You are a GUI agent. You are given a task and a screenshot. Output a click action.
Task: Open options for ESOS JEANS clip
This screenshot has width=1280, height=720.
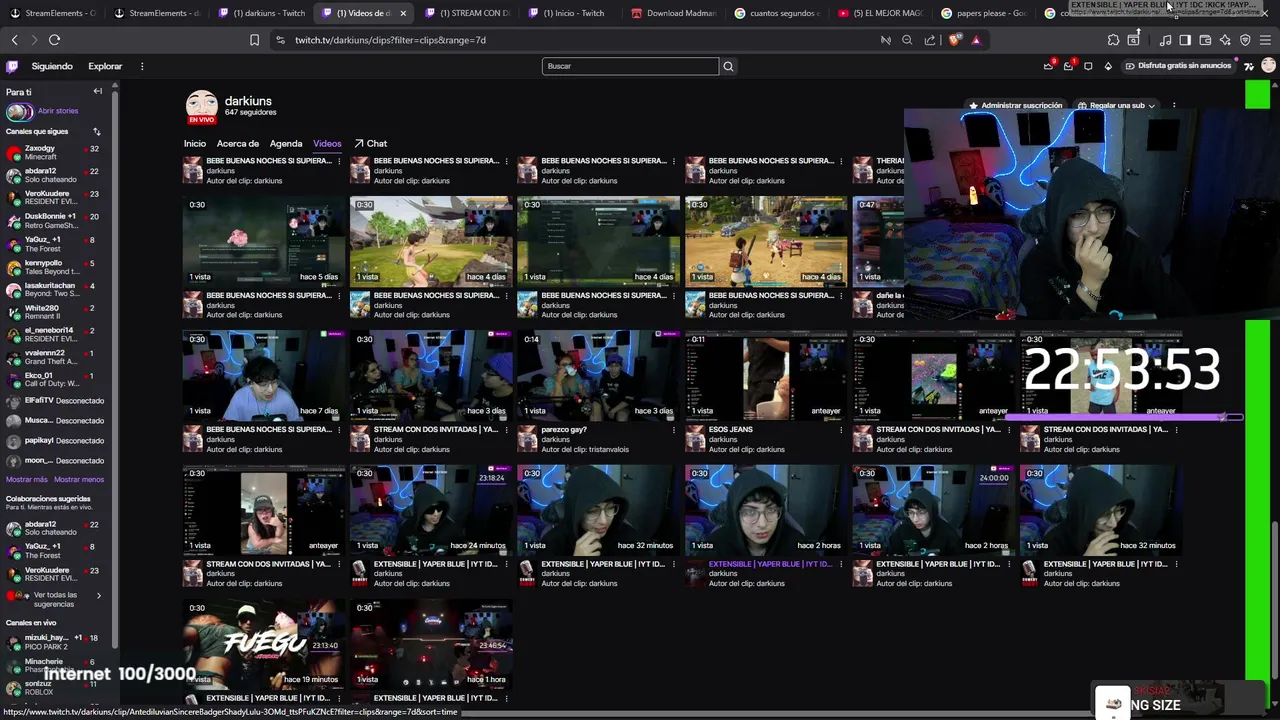tap(841, 429)
